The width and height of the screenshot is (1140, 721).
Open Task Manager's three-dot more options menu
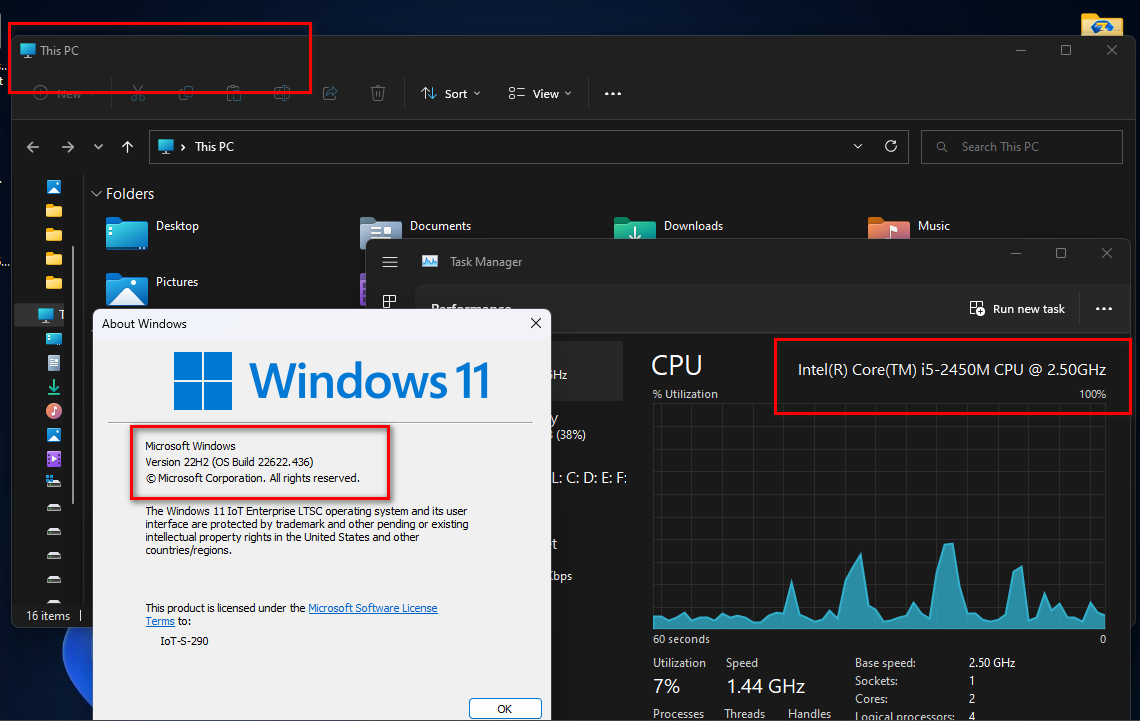[1104, 309]
